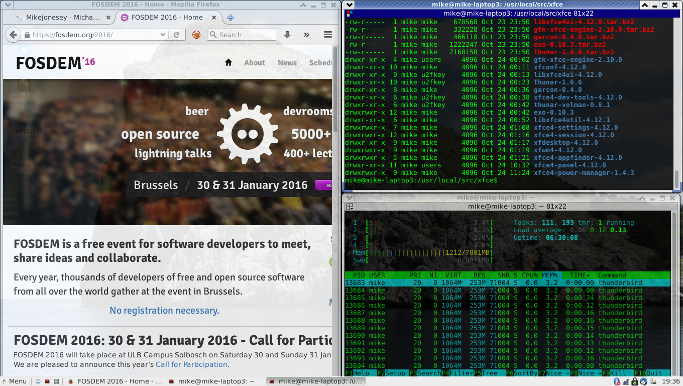Click in the Firefox search field
The height and width of the screenshot is (386, 683).
[242, 34]
